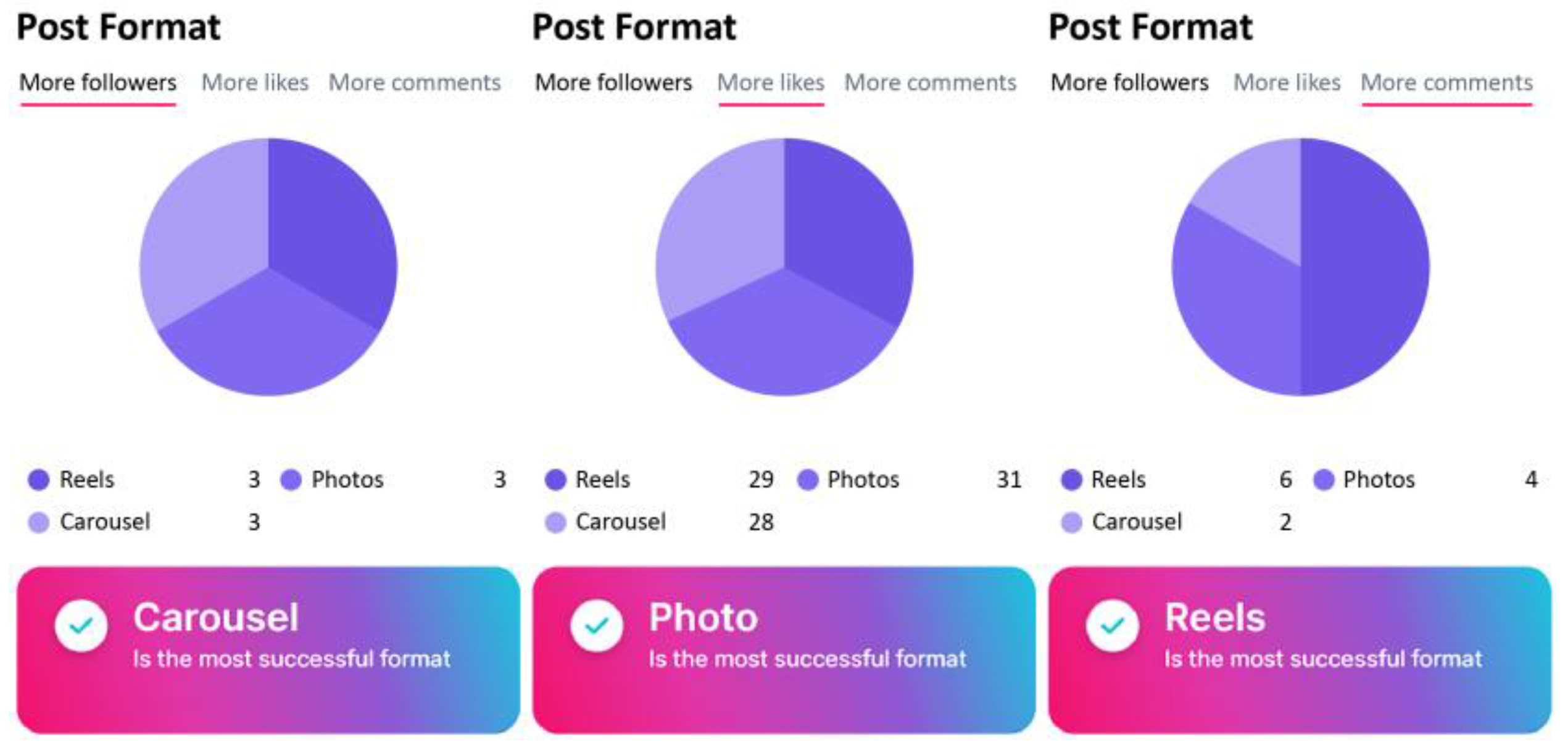Click the Reels legend dot valued 29
This screenshot has width=1568, height=750.
pos(555,480)
